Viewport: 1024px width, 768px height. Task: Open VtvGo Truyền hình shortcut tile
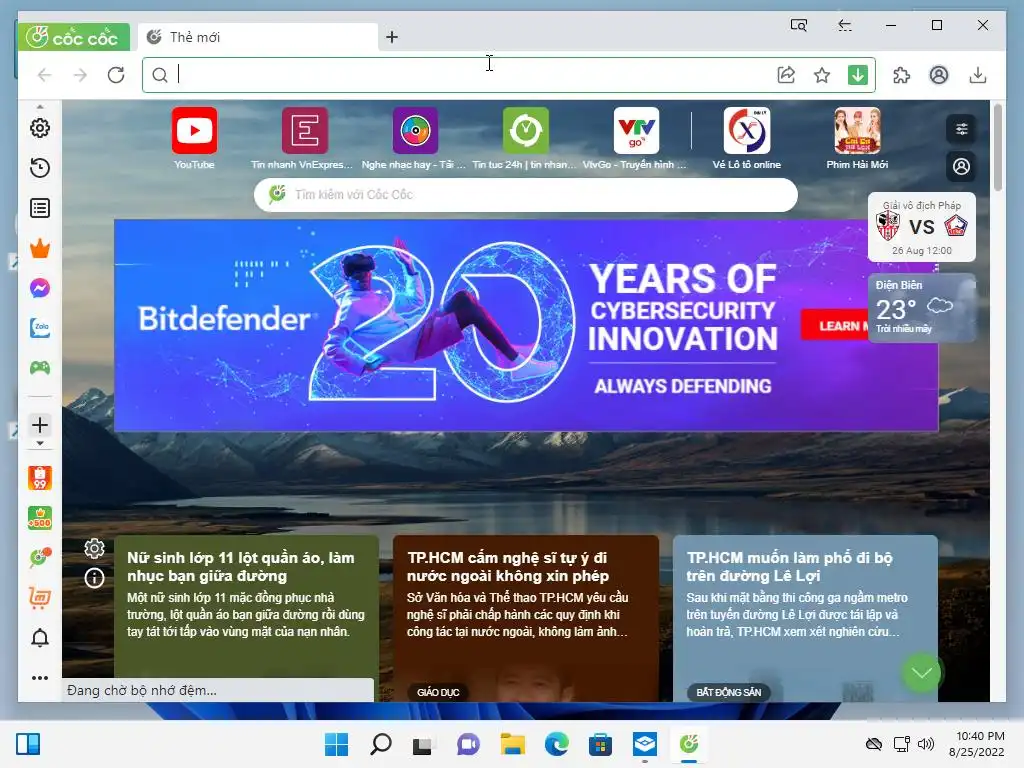tap(636, 138)
